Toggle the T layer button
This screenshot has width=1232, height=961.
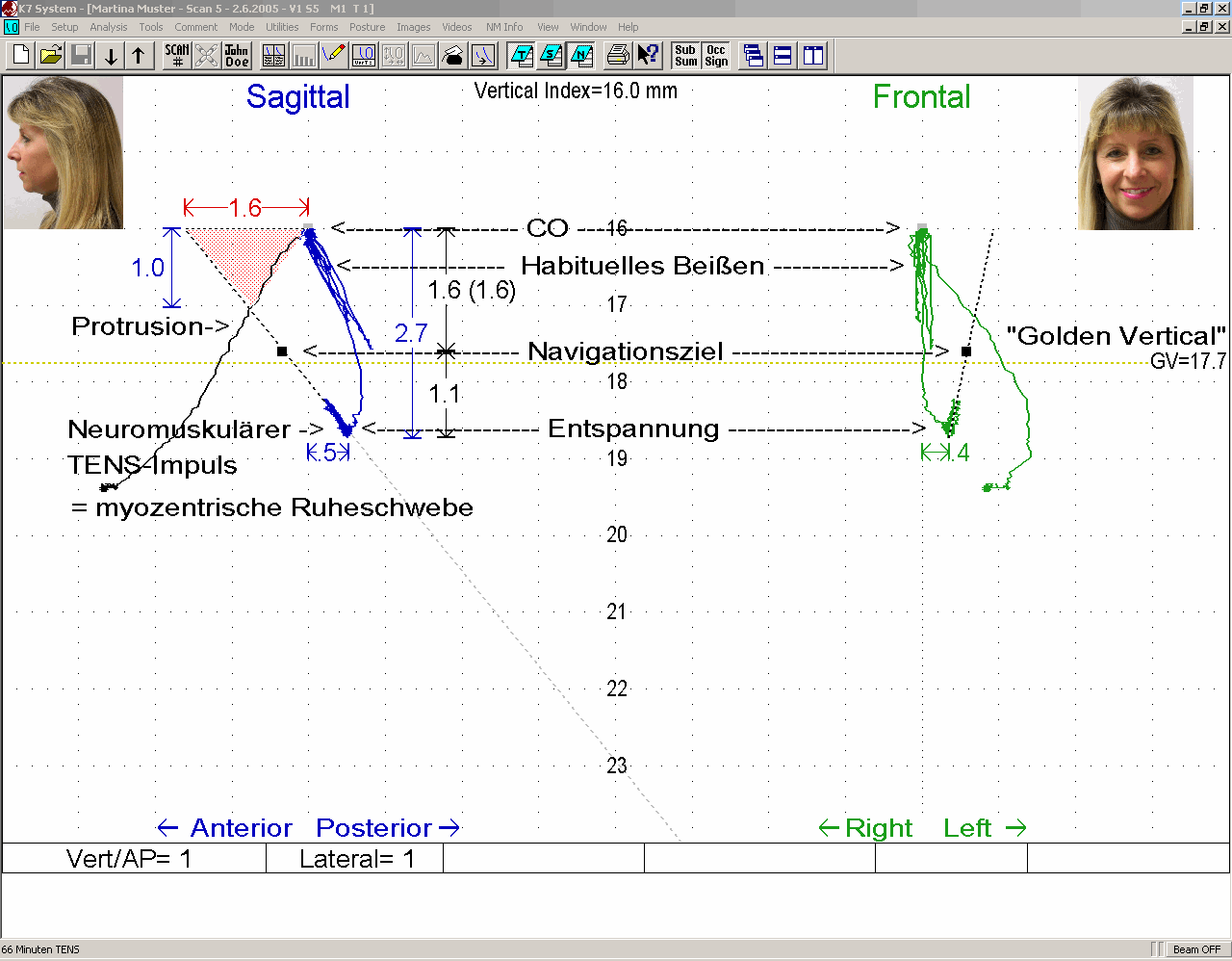click(522, 56)
